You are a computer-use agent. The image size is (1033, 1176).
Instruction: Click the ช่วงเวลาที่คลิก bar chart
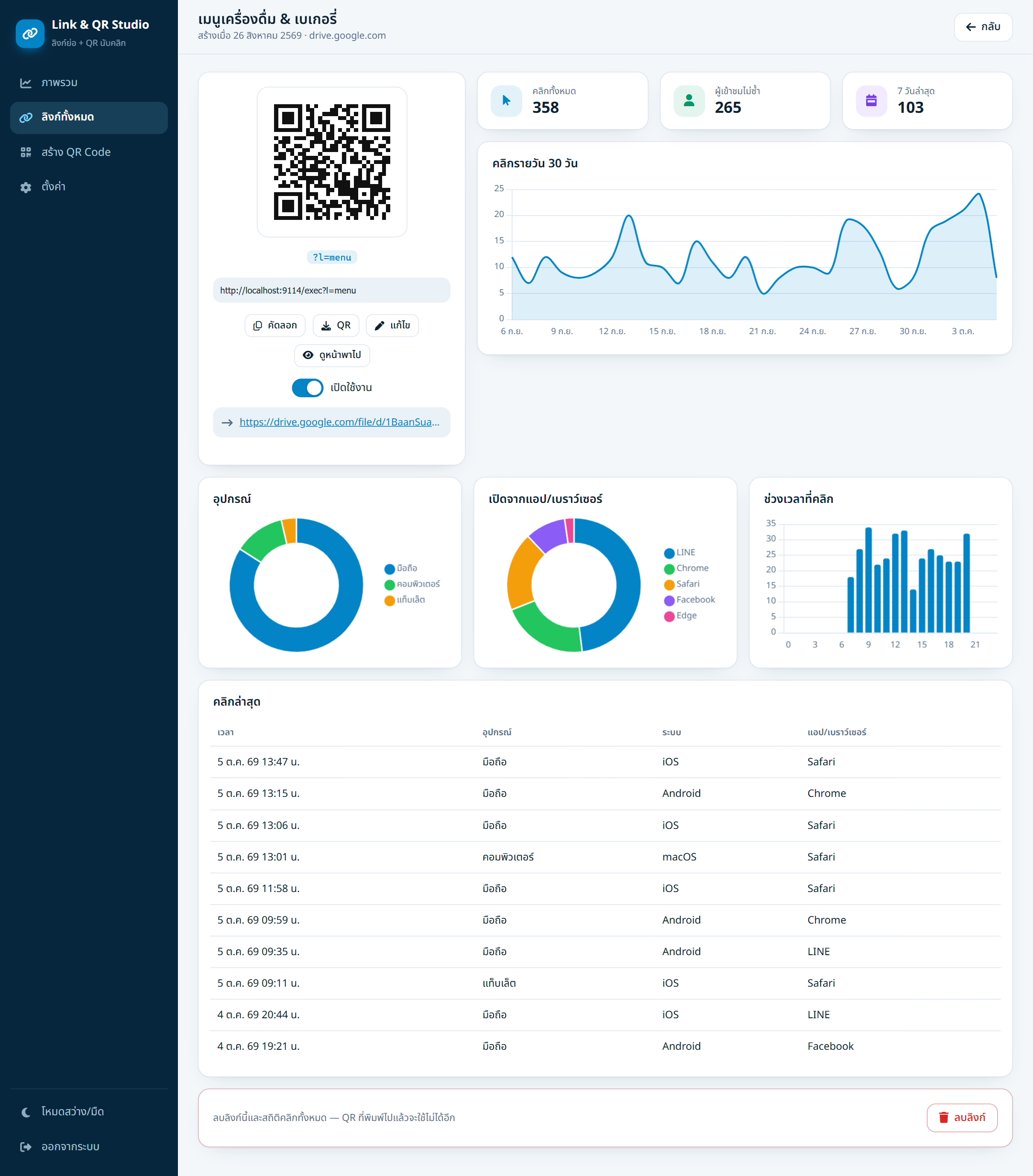880,584
